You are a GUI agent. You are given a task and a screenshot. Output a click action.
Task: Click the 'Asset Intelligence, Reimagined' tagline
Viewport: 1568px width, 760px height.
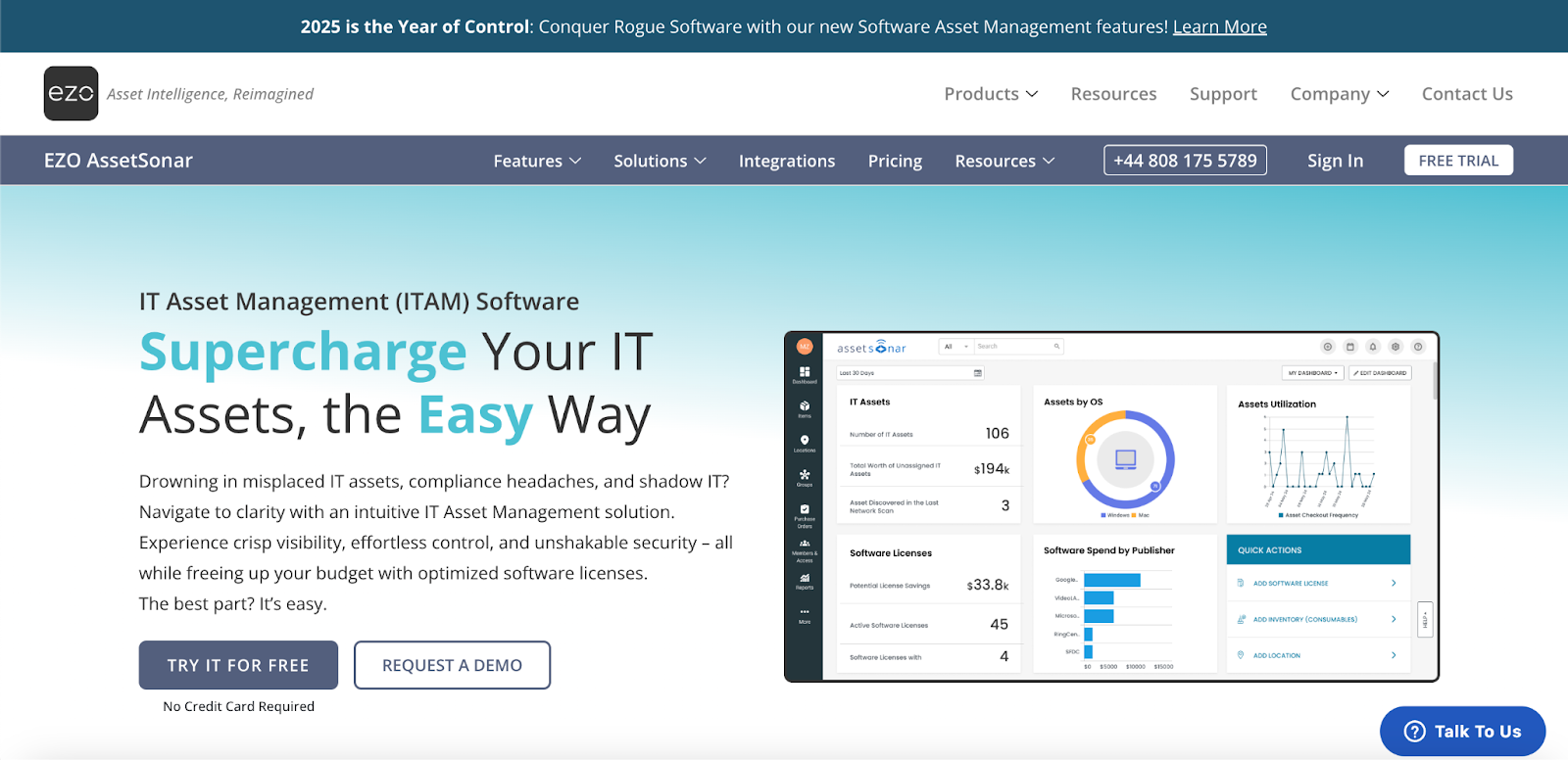(210, 94)
